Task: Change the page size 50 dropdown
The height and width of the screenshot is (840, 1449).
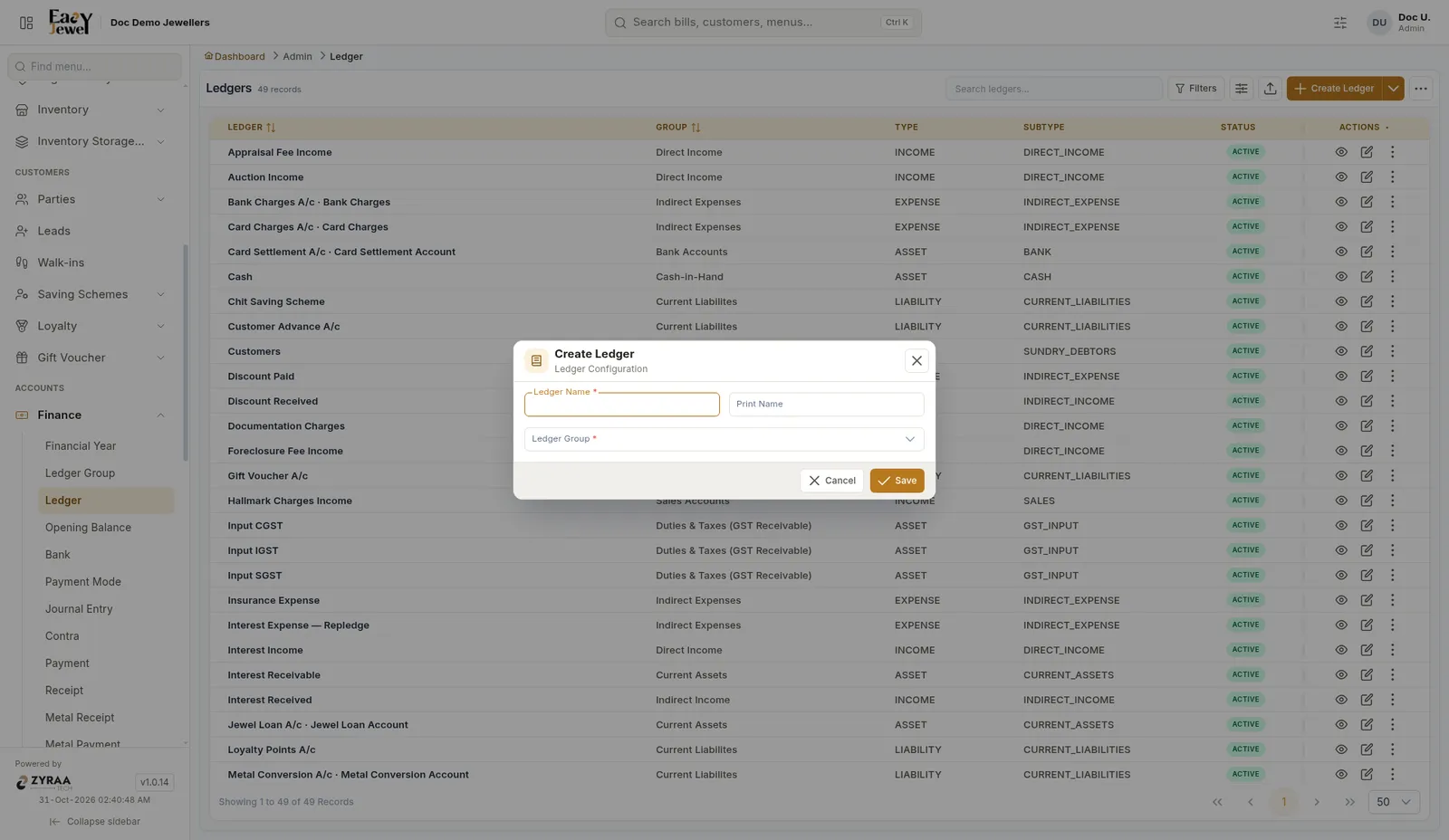Action: coord(1394,802)
